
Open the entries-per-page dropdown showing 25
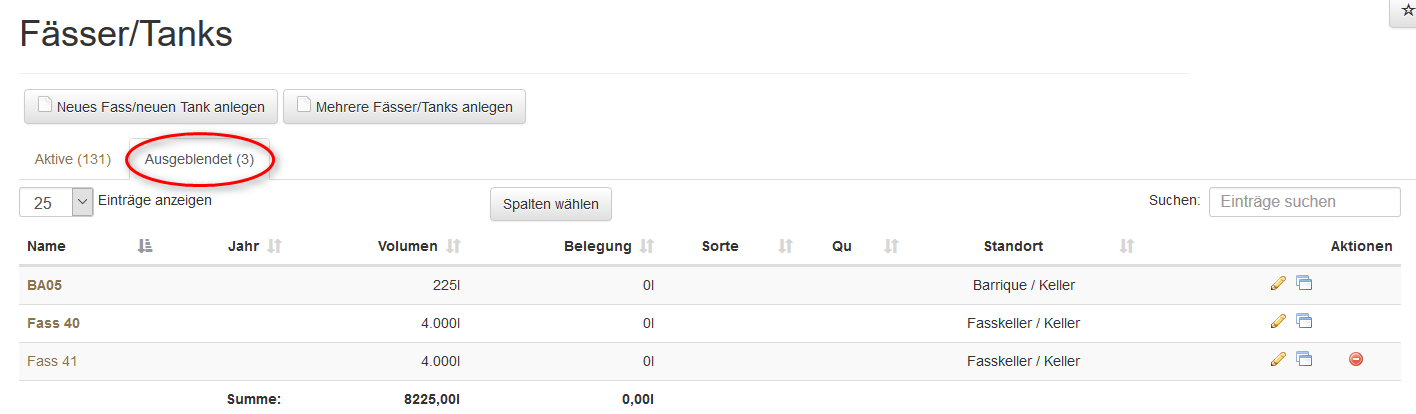click(x=56, y=202)
